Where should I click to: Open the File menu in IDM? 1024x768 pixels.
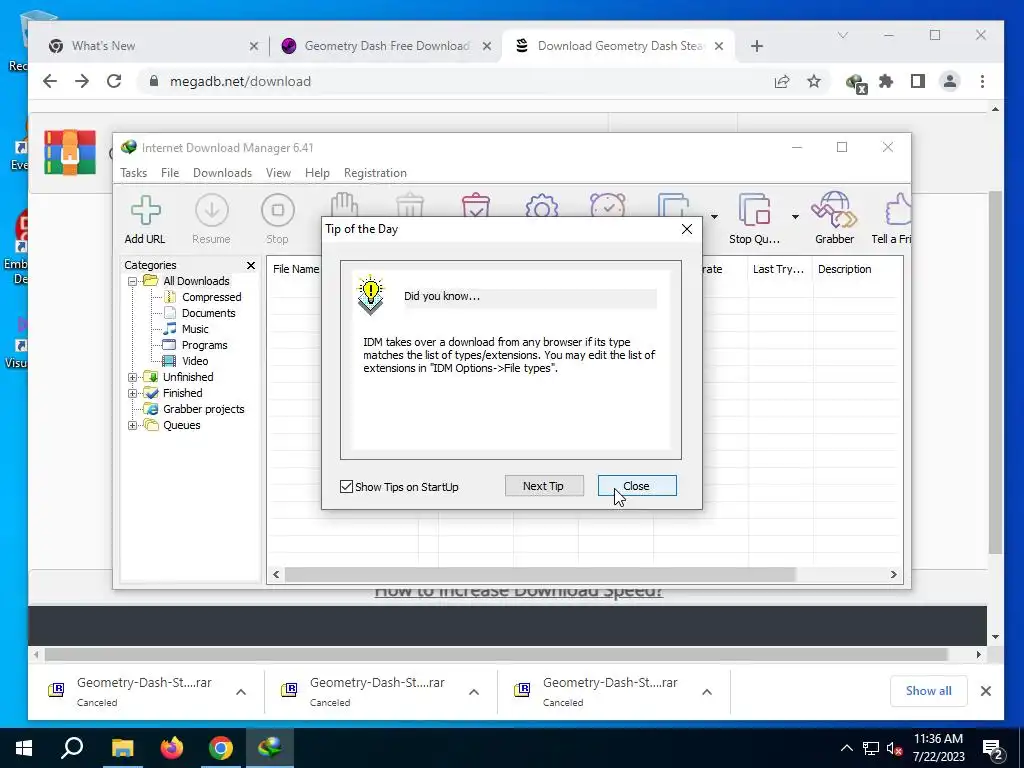(x=170, y=173)
